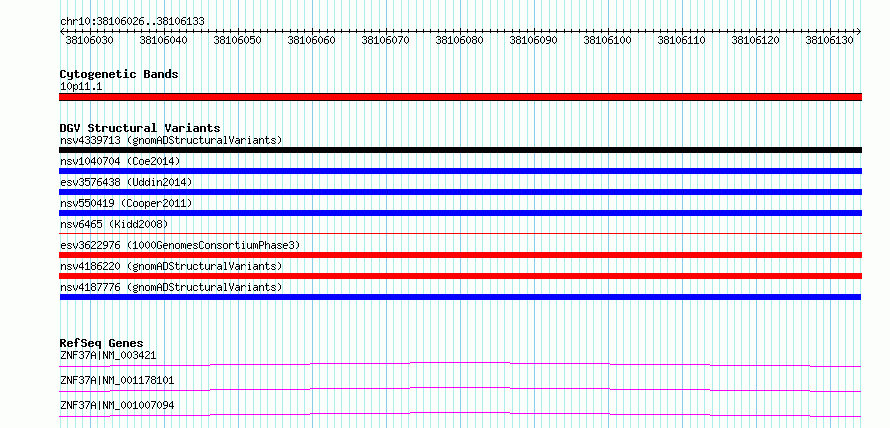Open variant nsv550419 (Cooper2011) label
The image size is (890, 428).
pyautogui.click(x=126, y=203)
